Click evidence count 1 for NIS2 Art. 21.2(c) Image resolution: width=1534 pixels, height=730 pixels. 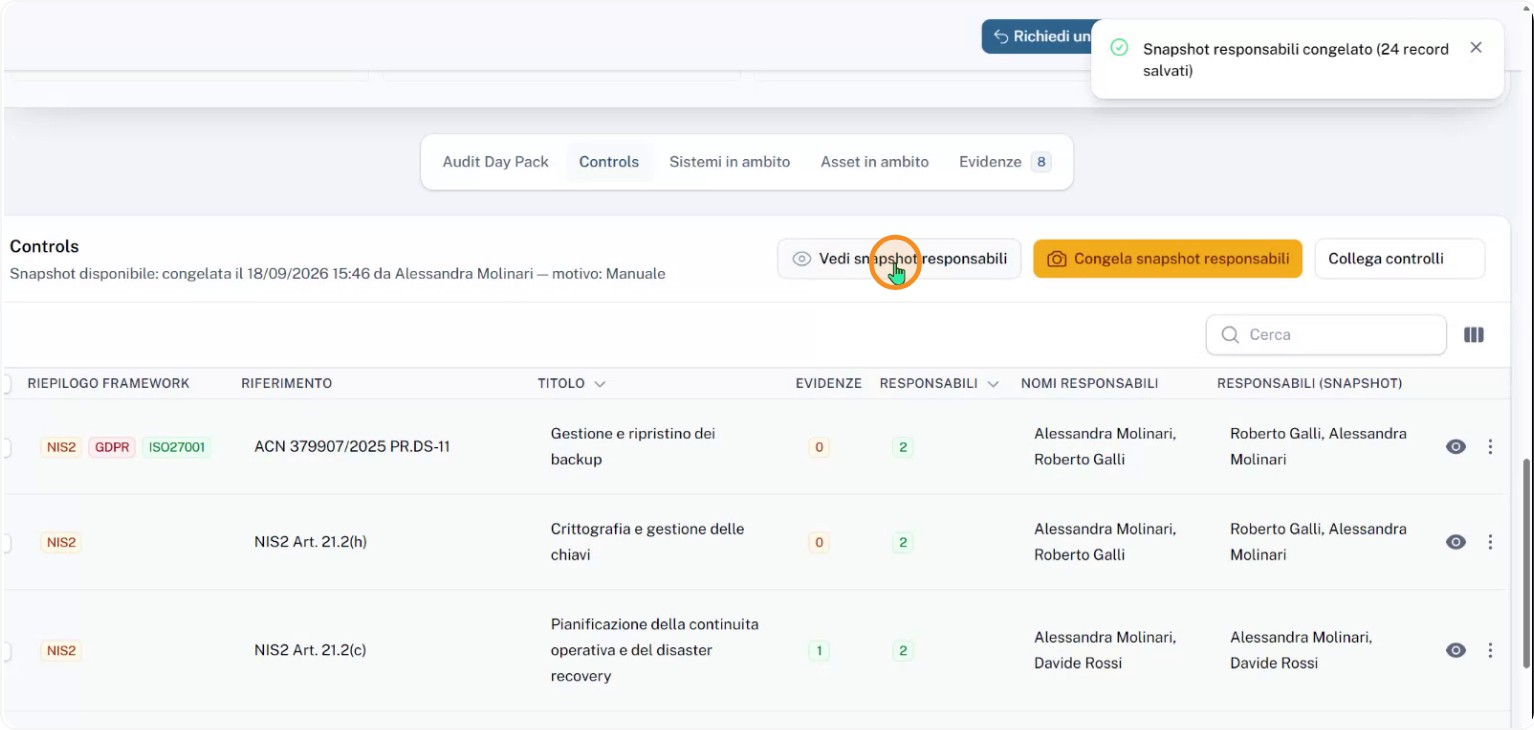tap(819, 650)
